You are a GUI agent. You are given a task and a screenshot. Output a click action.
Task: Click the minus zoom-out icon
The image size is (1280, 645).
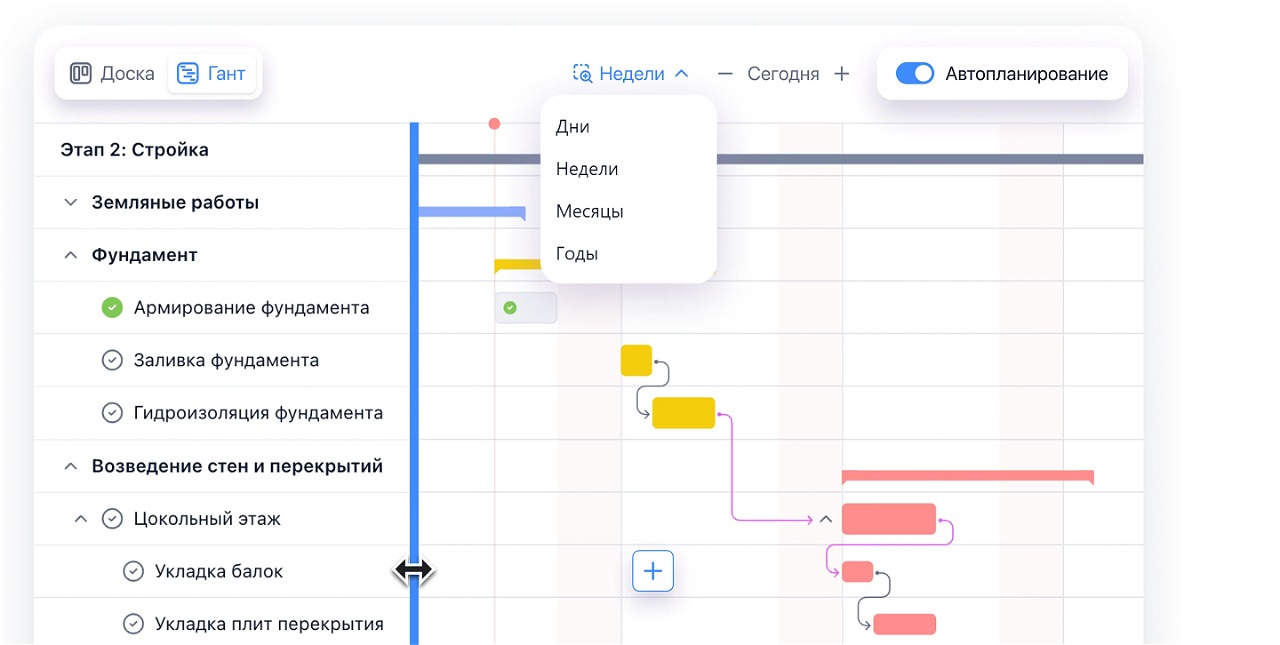[x=726, y=74]
